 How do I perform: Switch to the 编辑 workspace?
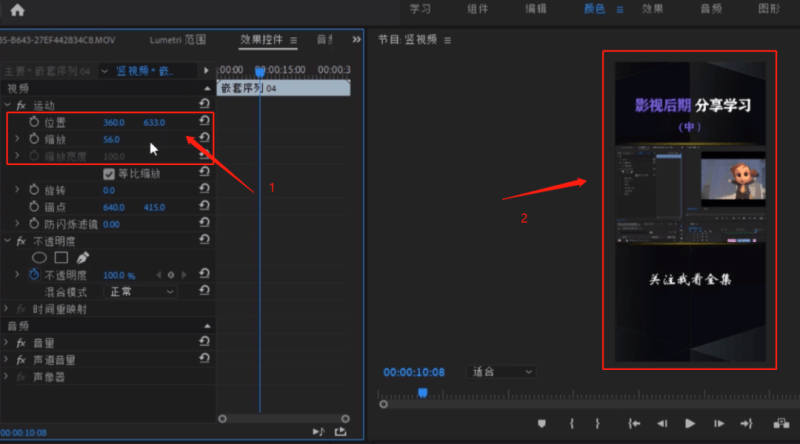coord(536,9)
